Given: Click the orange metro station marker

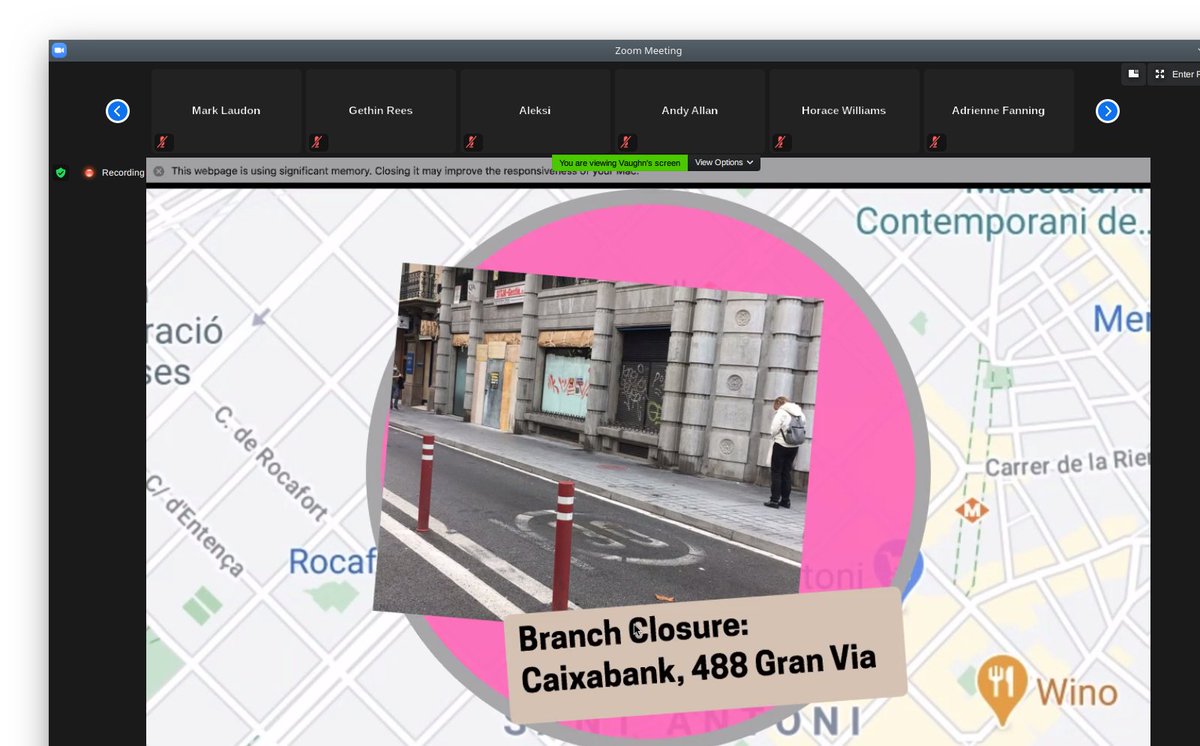Looking at the screenshot, I should pyautogui.click(x=971, y=510).
